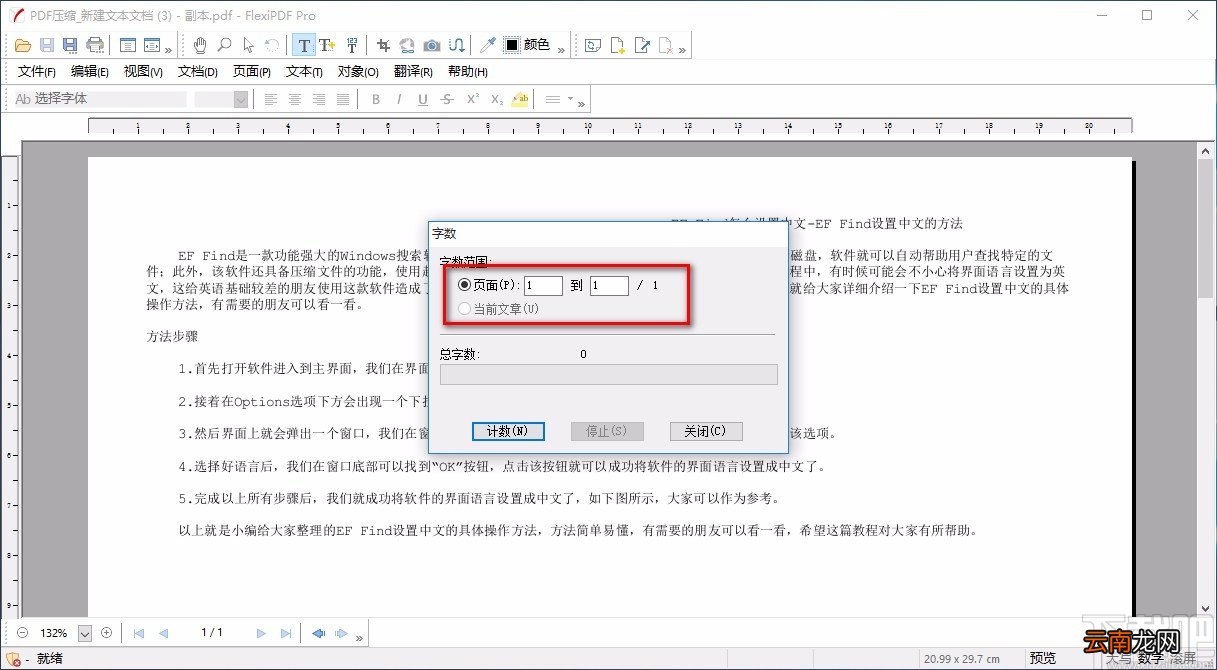Jump to the first page

(x=138, y=633)
